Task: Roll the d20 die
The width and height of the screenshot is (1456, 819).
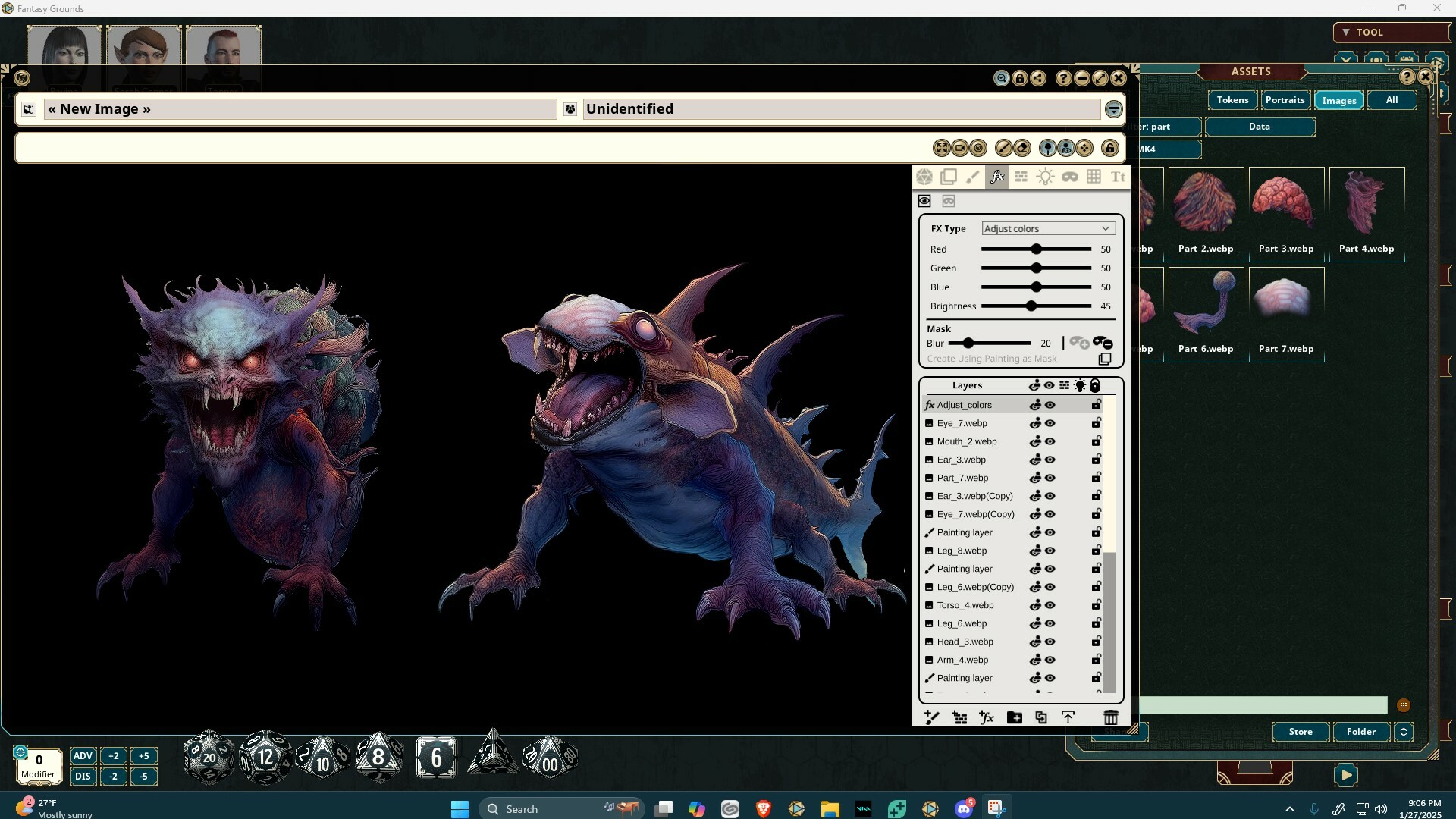Action: pos(209,756)
